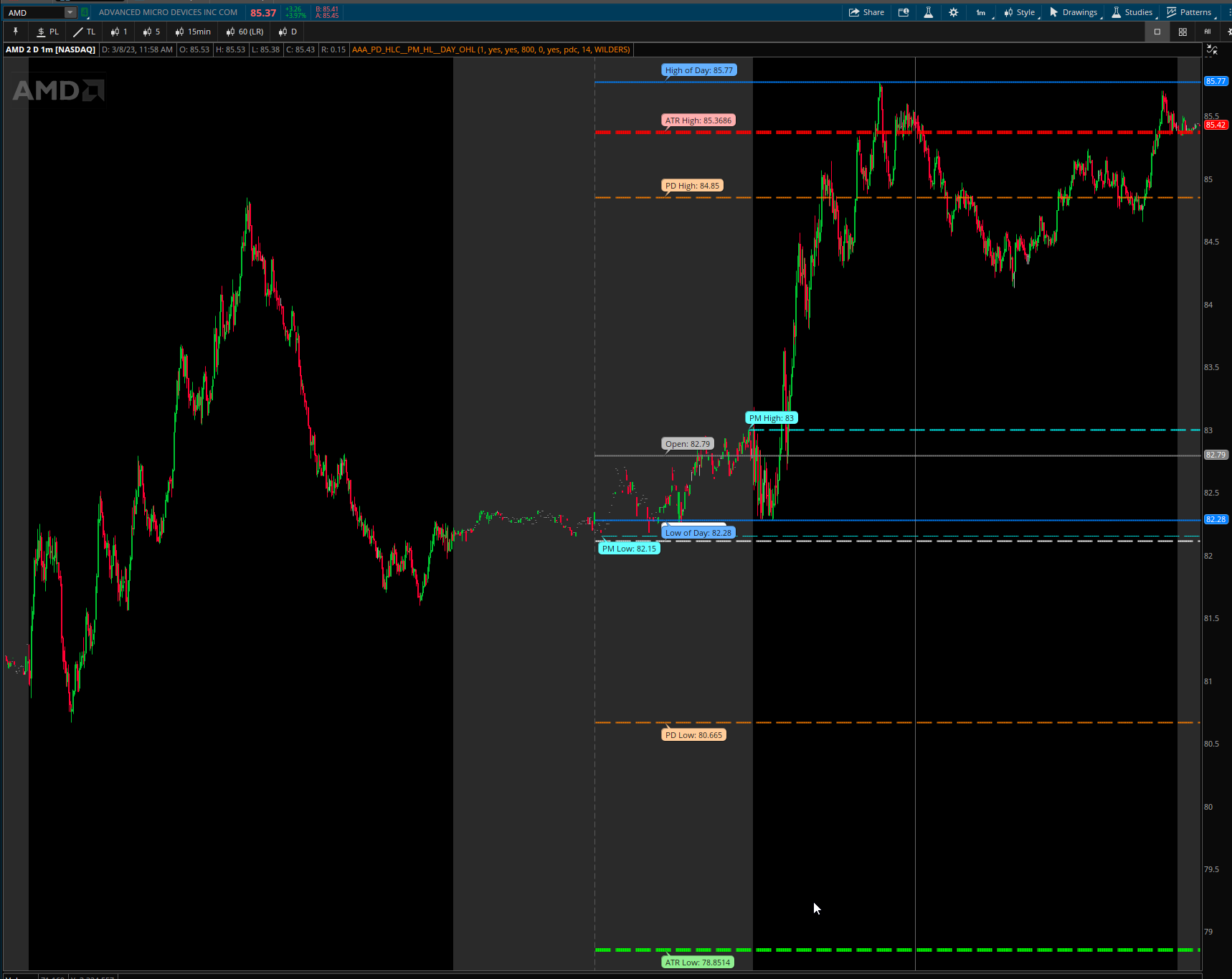Open chart settings gear icon

953,12
